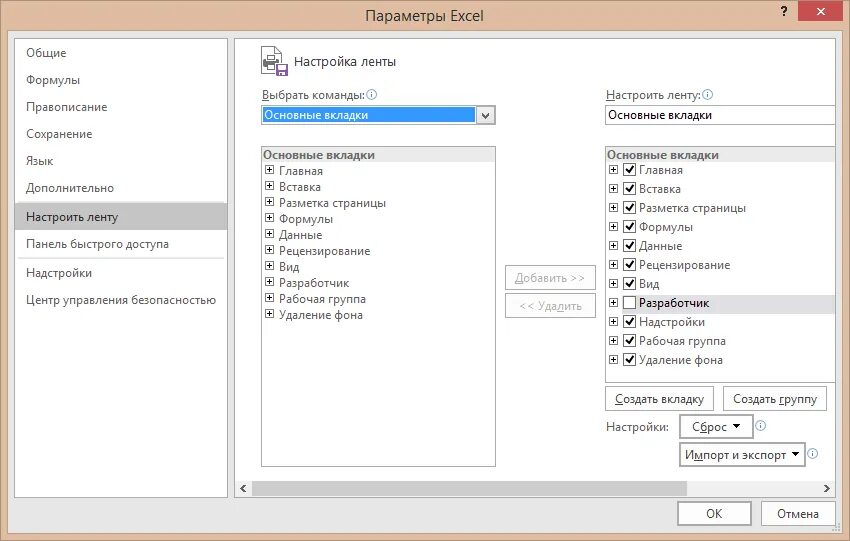Toggle the Формулы checkbox in right list

point(629,227)
